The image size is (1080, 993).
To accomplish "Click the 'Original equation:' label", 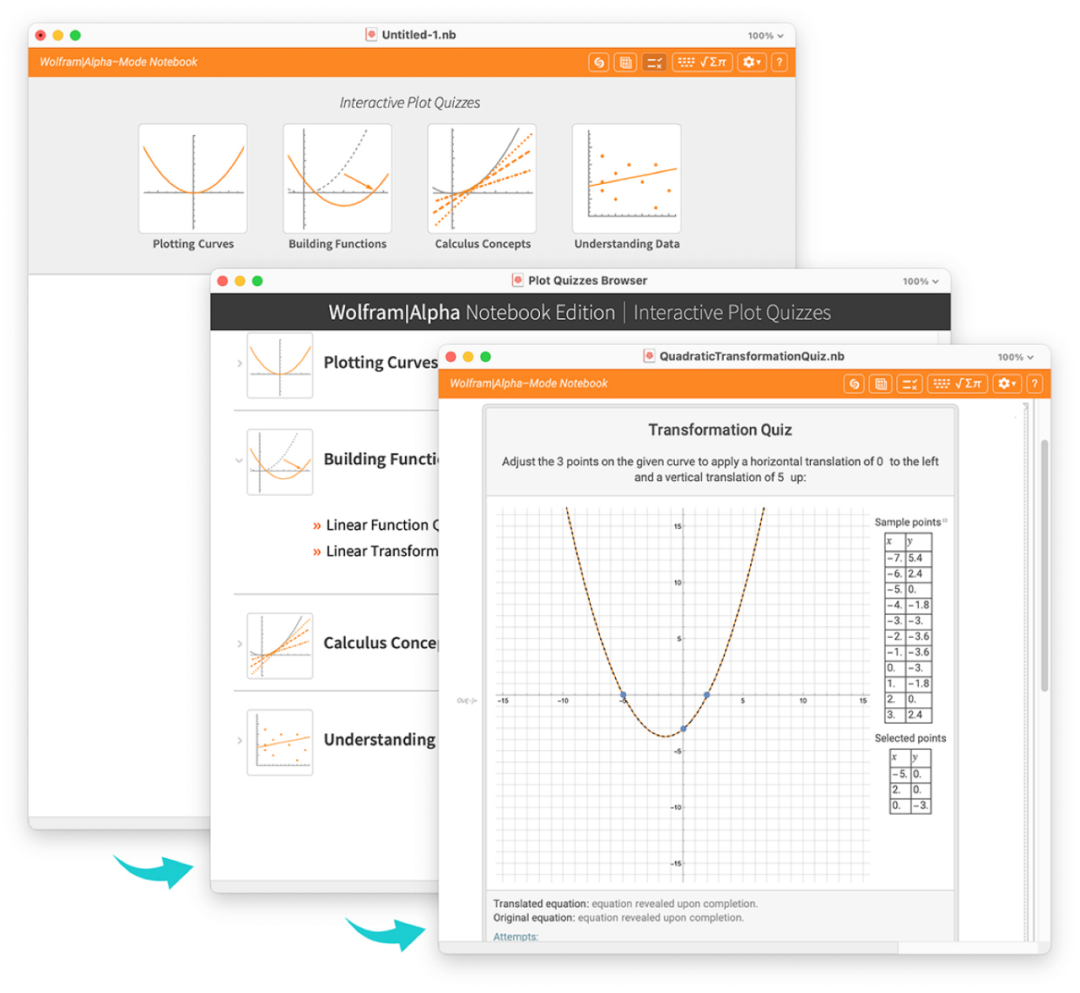I will click(534, 918).
